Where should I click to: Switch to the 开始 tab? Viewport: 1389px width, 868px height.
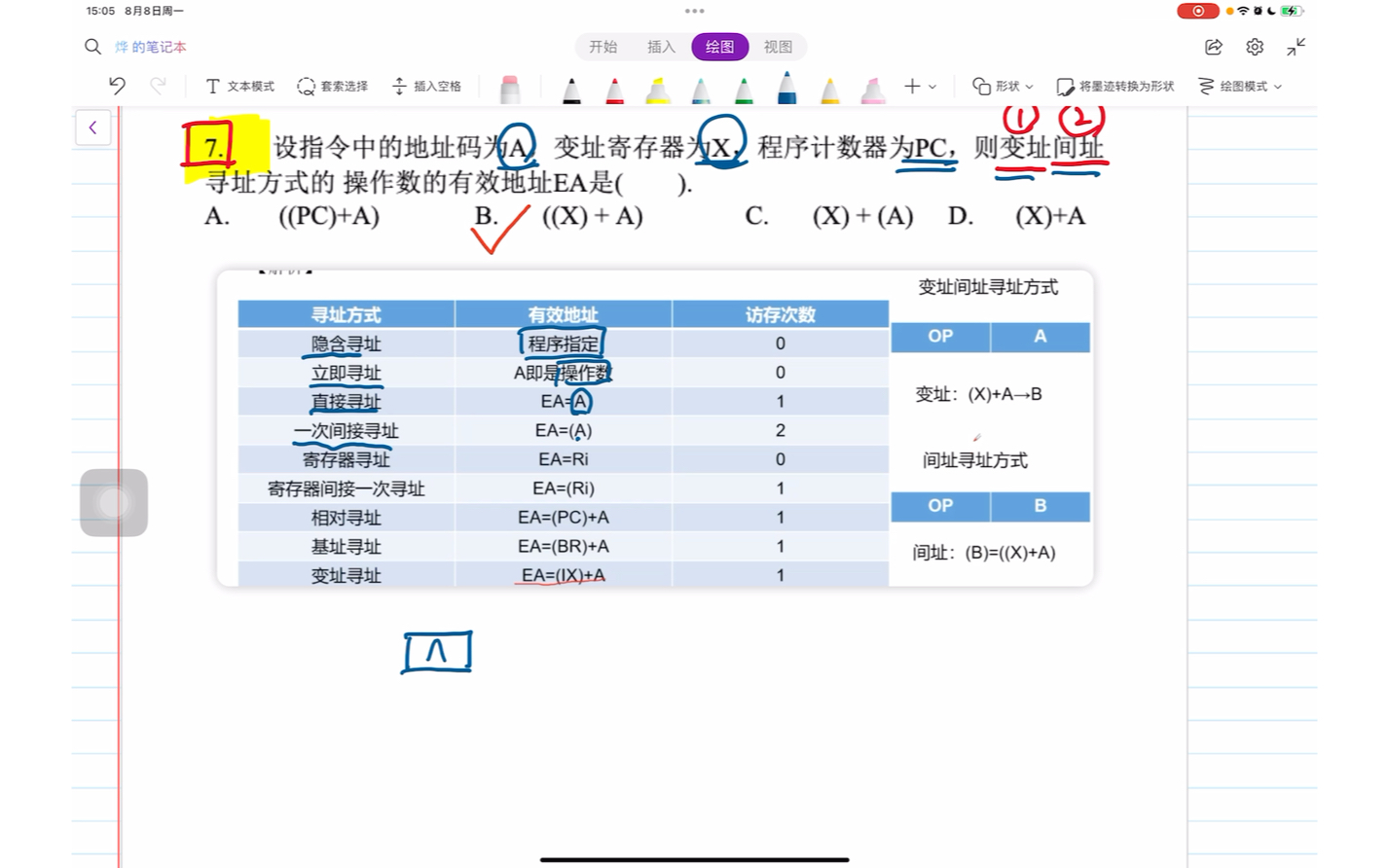coord(603,47)
